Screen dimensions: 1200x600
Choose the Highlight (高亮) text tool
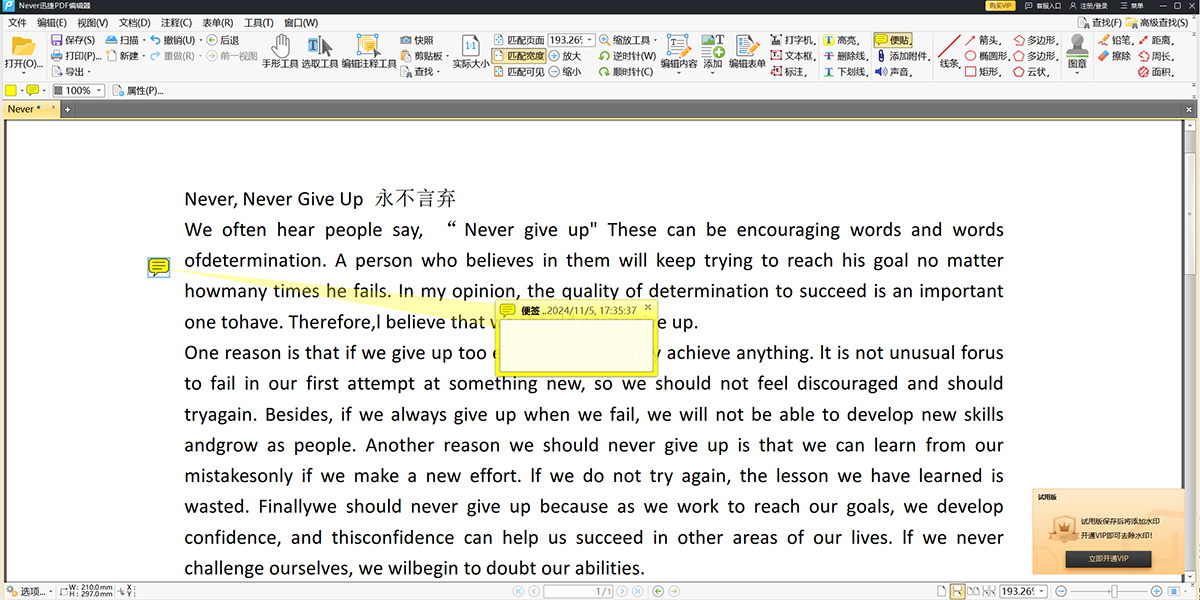coord(841,40)
